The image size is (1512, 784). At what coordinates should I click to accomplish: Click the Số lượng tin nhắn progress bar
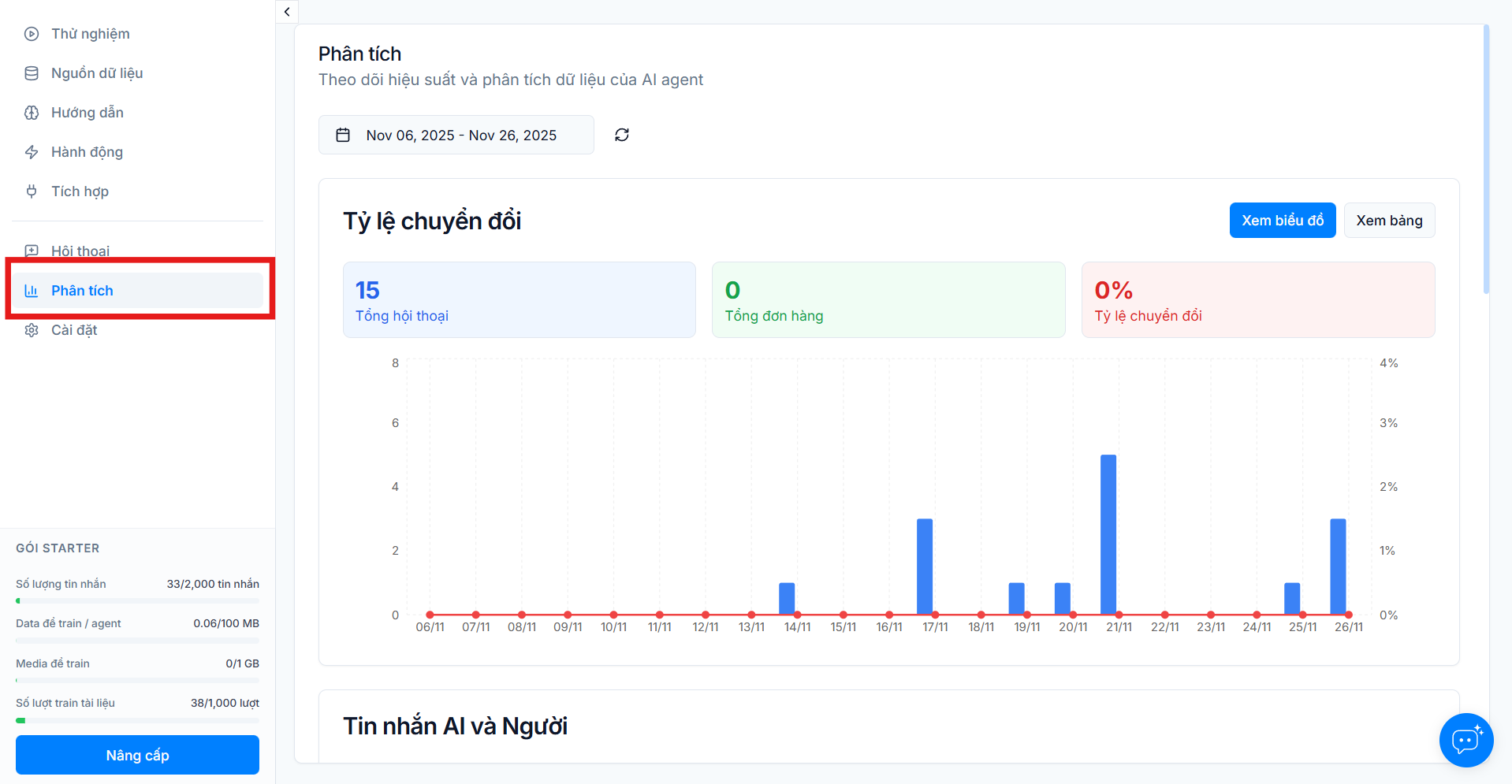point(137,601)
